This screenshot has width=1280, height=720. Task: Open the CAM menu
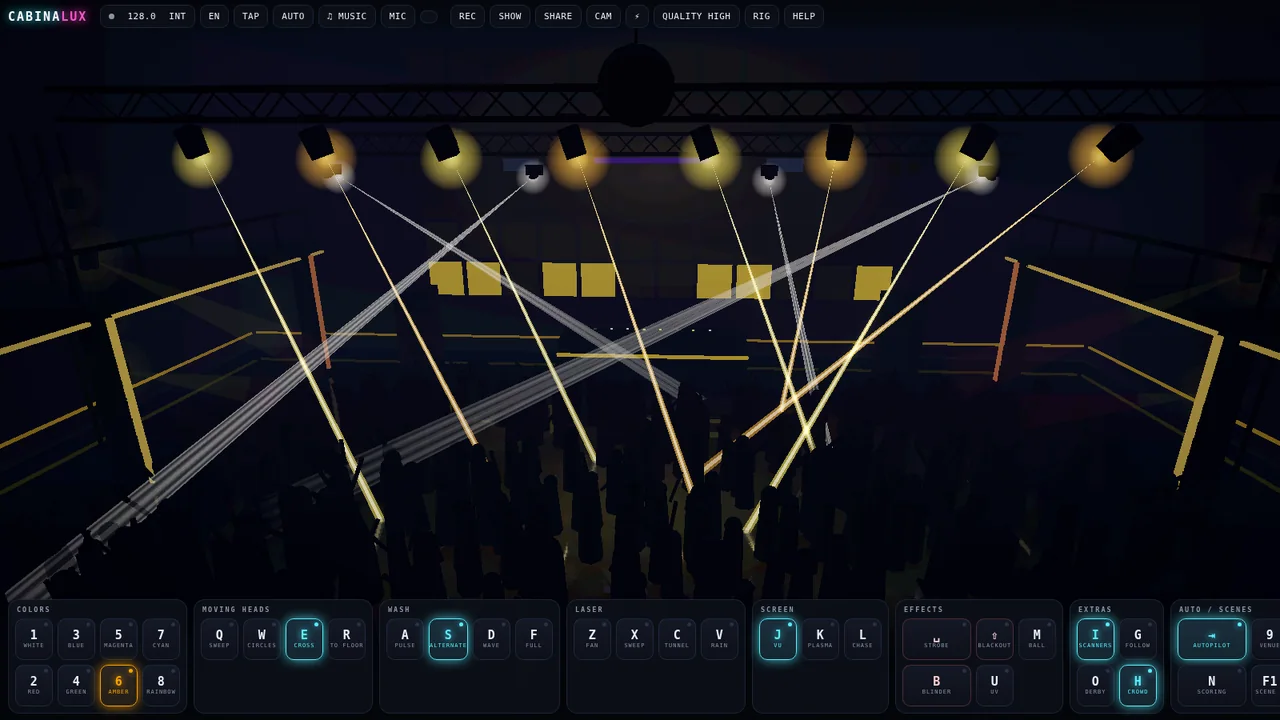603,16
